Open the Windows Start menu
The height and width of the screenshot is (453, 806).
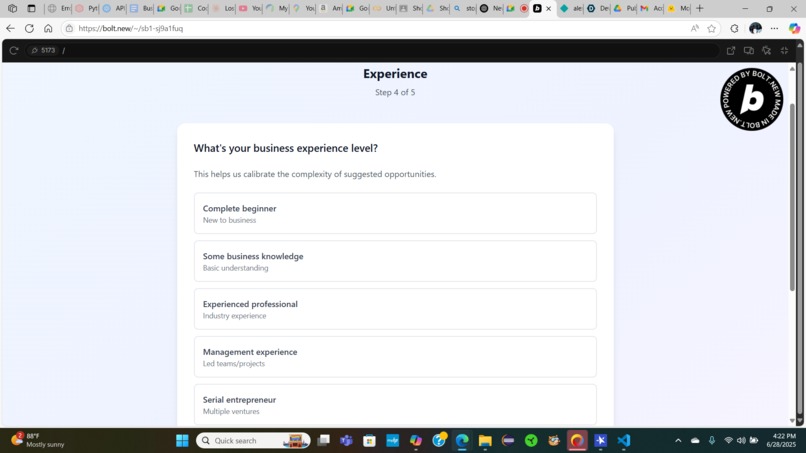point(182,441)
